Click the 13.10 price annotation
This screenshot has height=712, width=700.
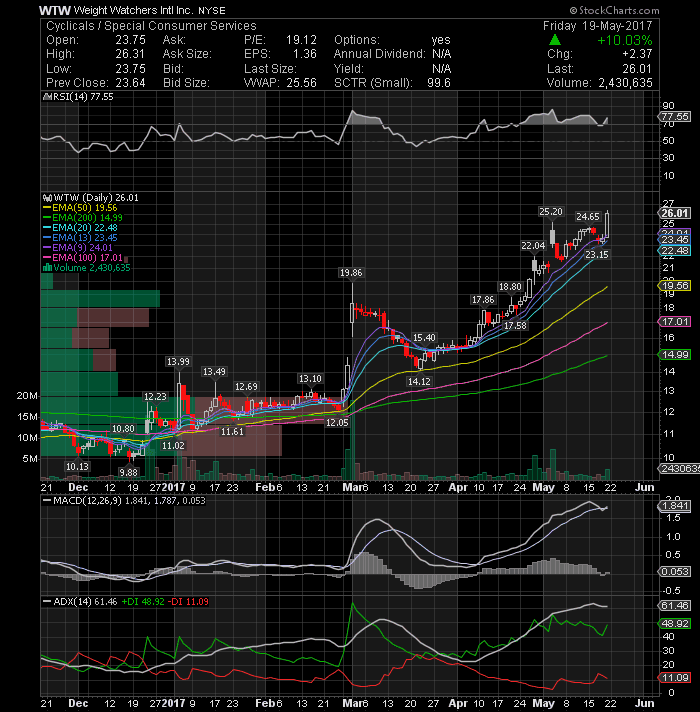point(310,378)
